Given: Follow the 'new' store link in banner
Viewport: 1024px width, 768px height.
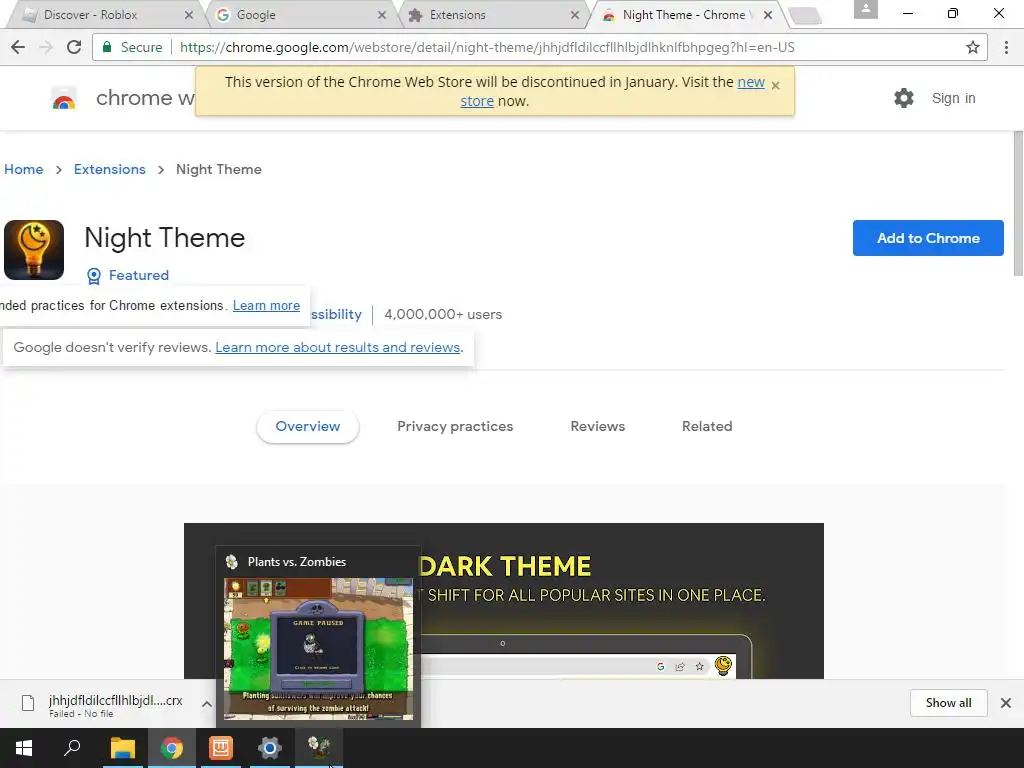Looking at the screenshot, I should click(750, 82).
